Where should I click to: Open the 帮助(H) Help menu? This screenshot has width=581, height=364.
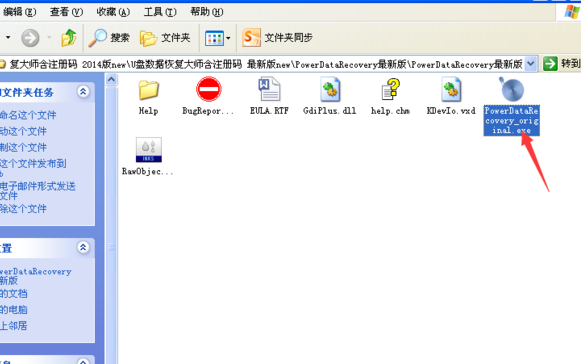coord(207,12)
